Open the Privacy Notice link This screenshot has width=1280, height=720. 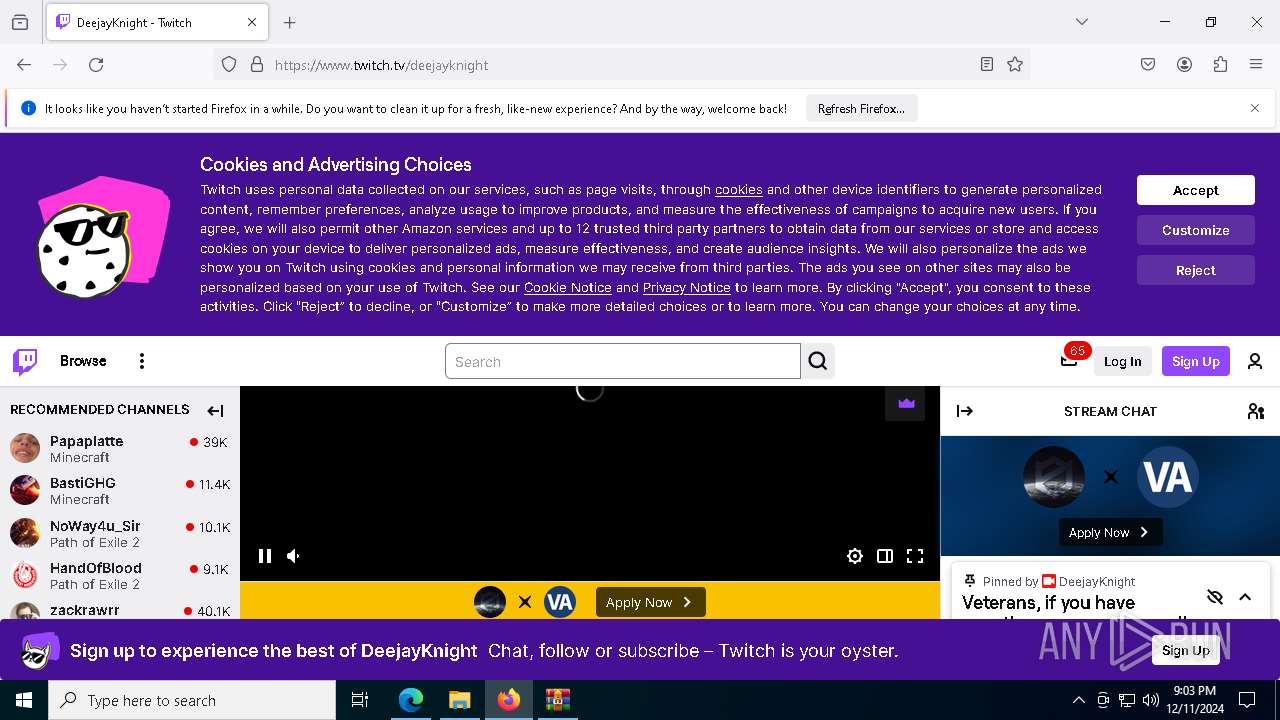(x=687, y=287)
